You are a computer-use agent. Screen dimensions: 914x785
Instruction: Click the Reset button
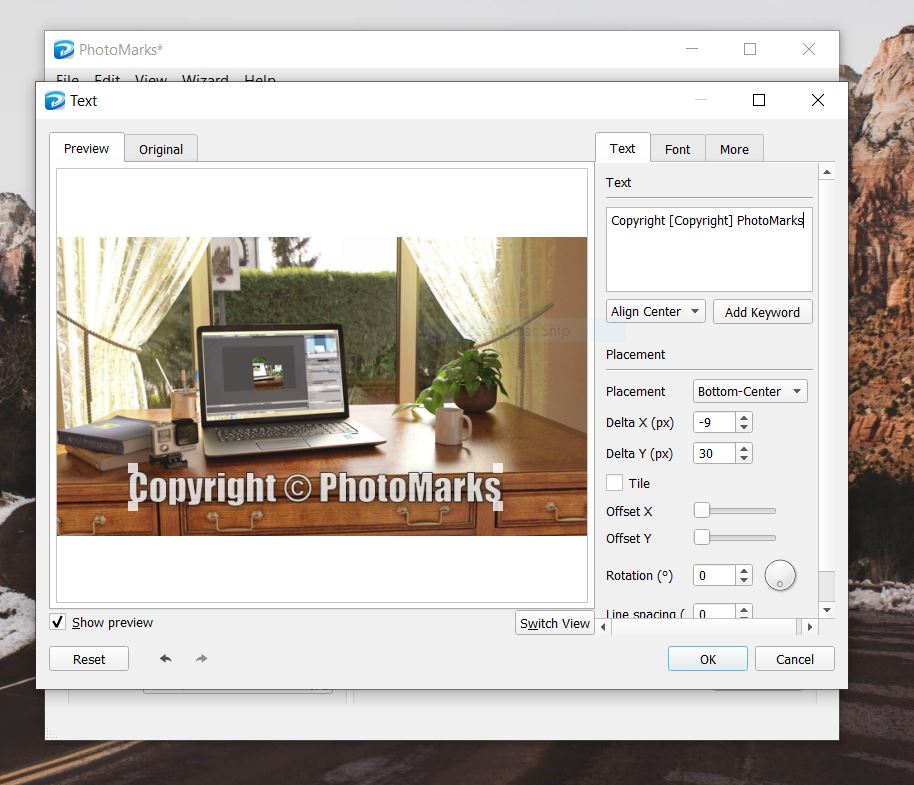pos(89,659)
